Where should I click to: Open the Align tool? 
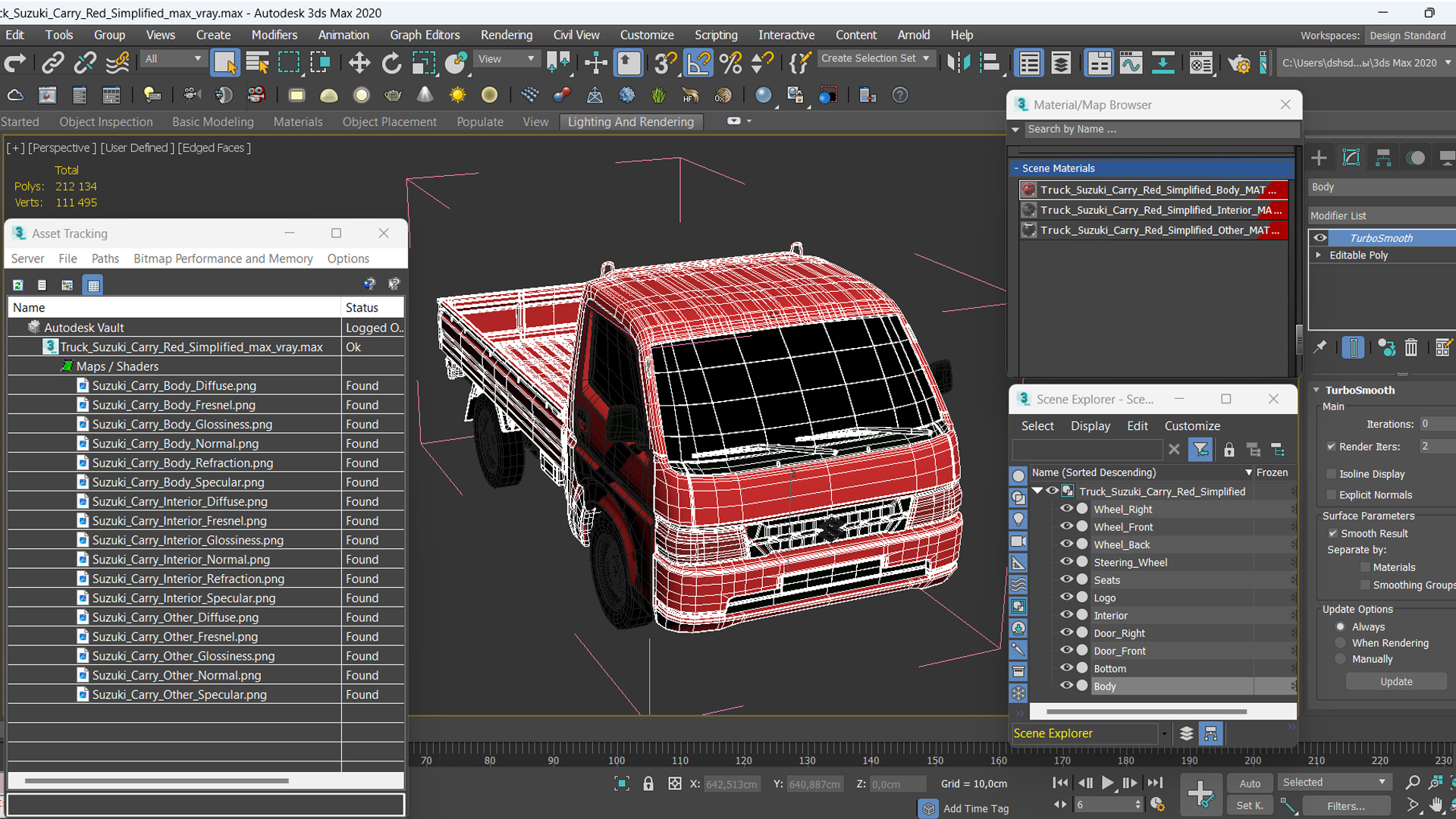pos(990,63)
